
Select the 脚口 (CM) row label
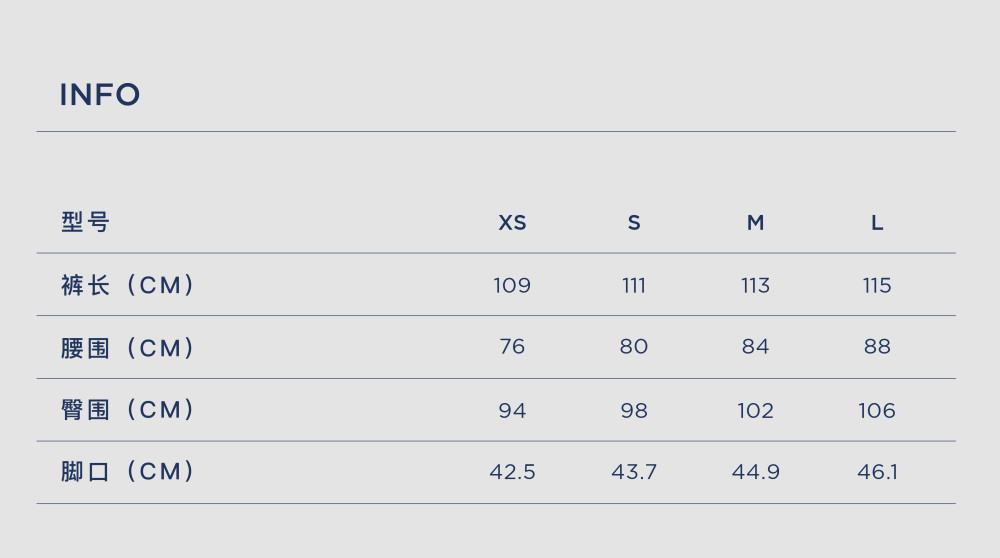point(127,471)
